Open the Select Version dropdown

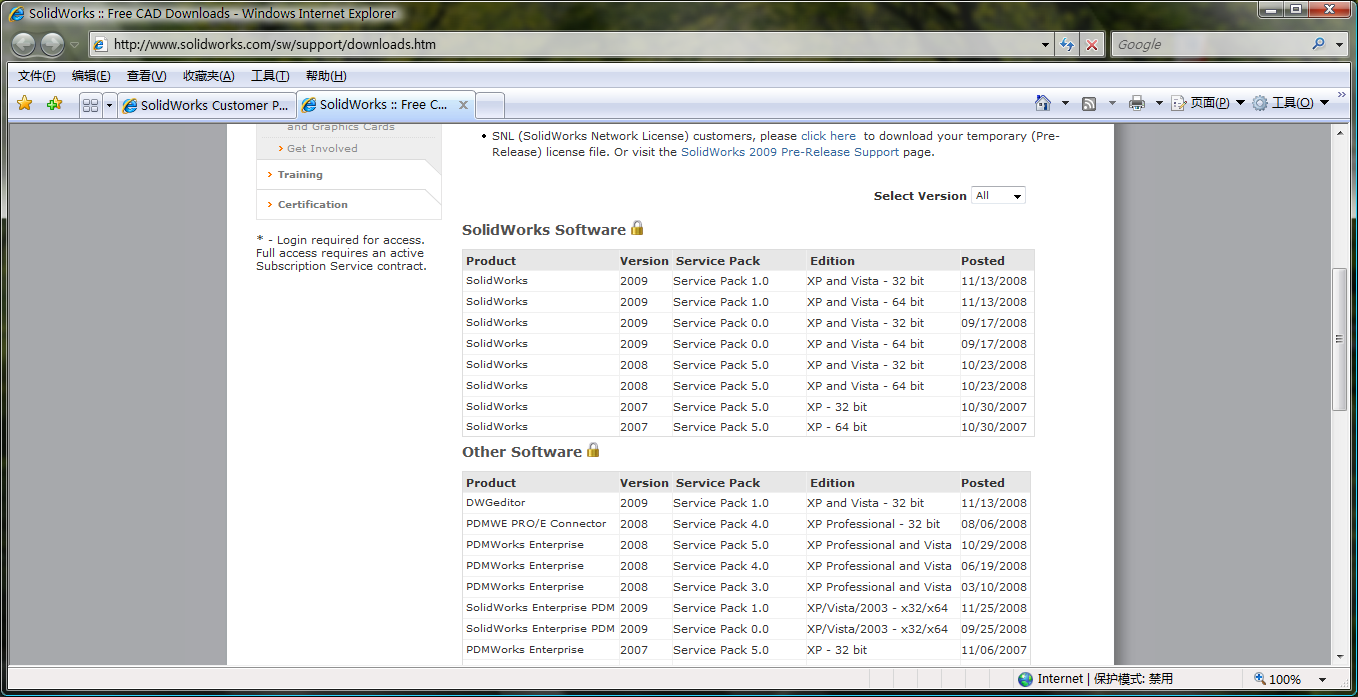coord(998,196)
